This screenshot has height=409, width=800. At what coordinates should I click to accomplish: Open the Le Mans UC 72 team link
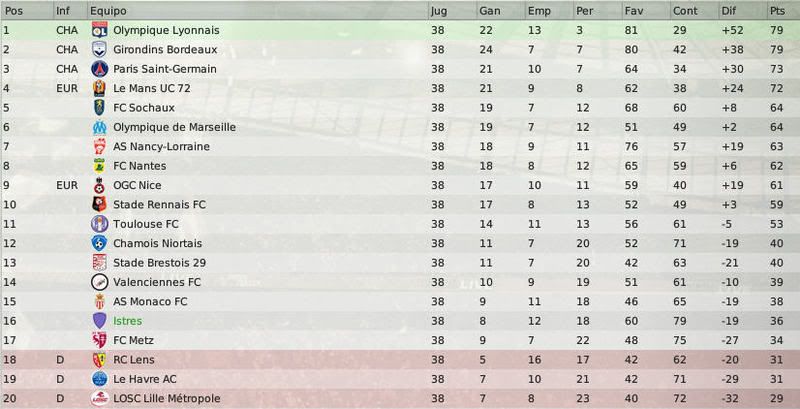152,88
